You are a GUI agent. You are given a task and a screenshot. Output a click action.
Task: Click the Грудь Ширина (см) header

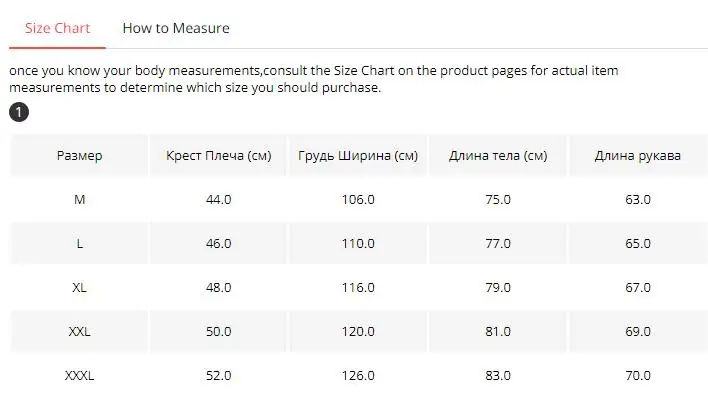(358, 155)
